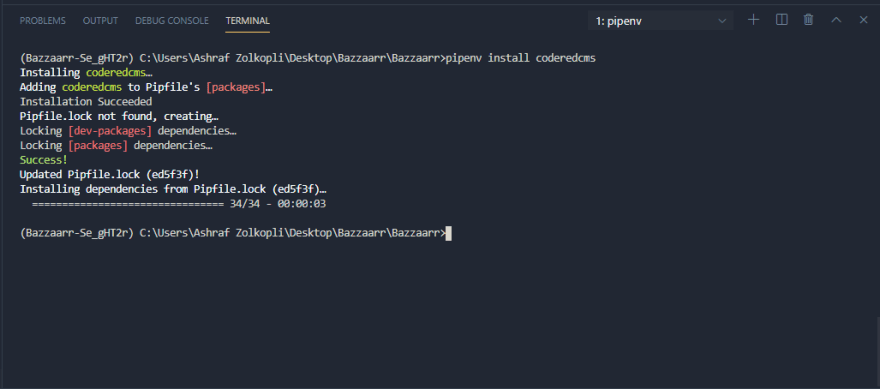Kill terminal with trash icon

point(808,20)
